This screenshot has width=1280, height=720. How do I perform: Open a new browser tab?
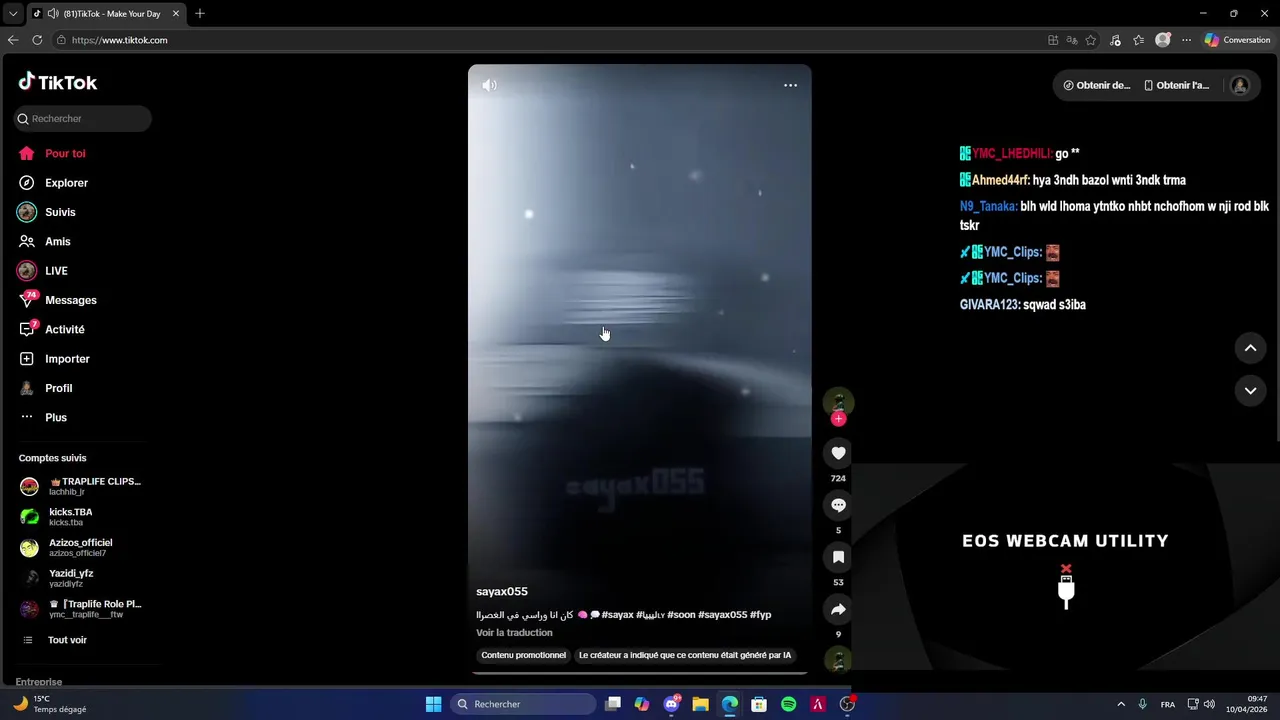click(x=200, y=13)
